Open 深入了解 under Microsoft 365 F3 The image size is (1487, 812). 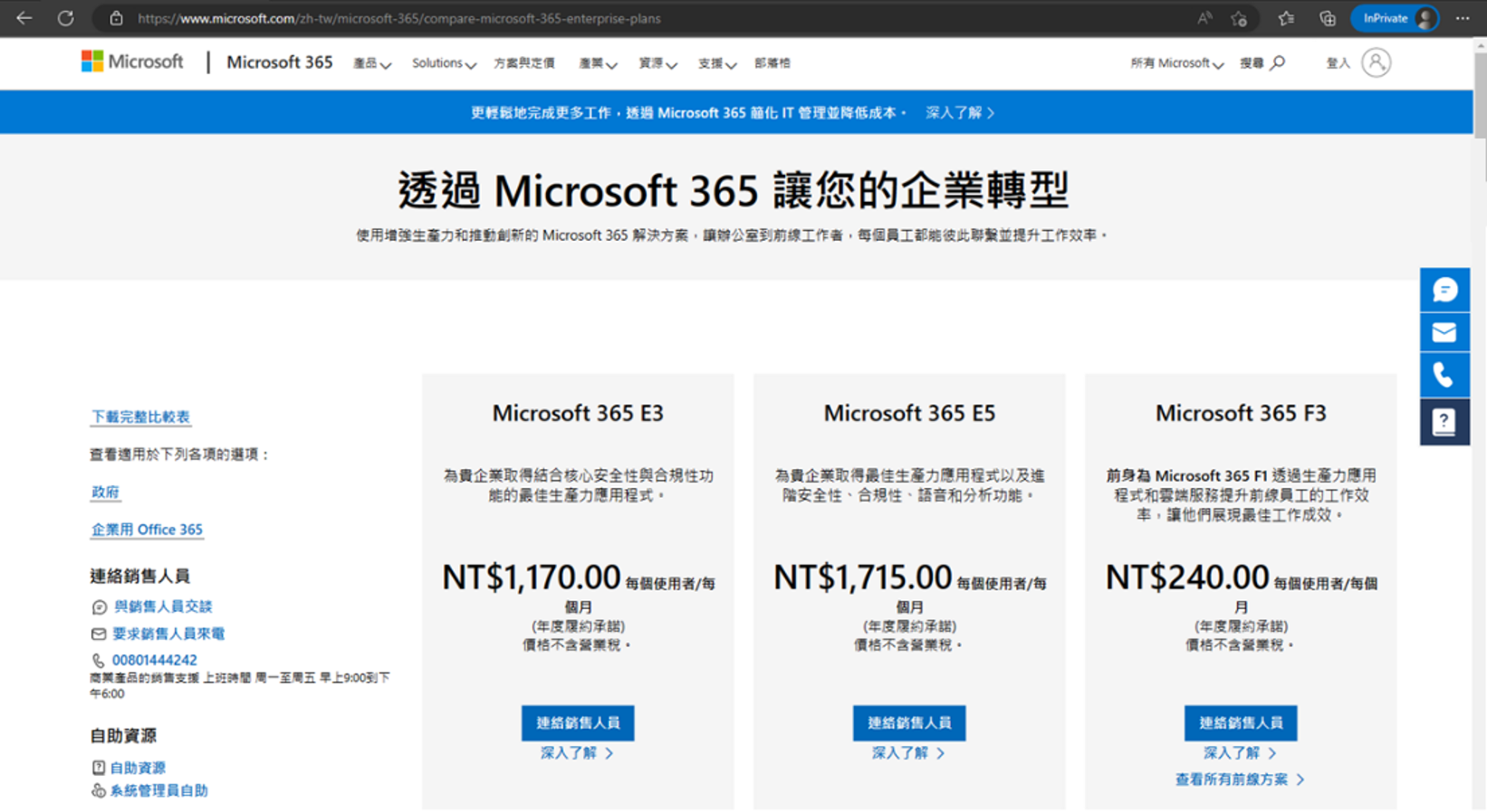[1240, 753]
